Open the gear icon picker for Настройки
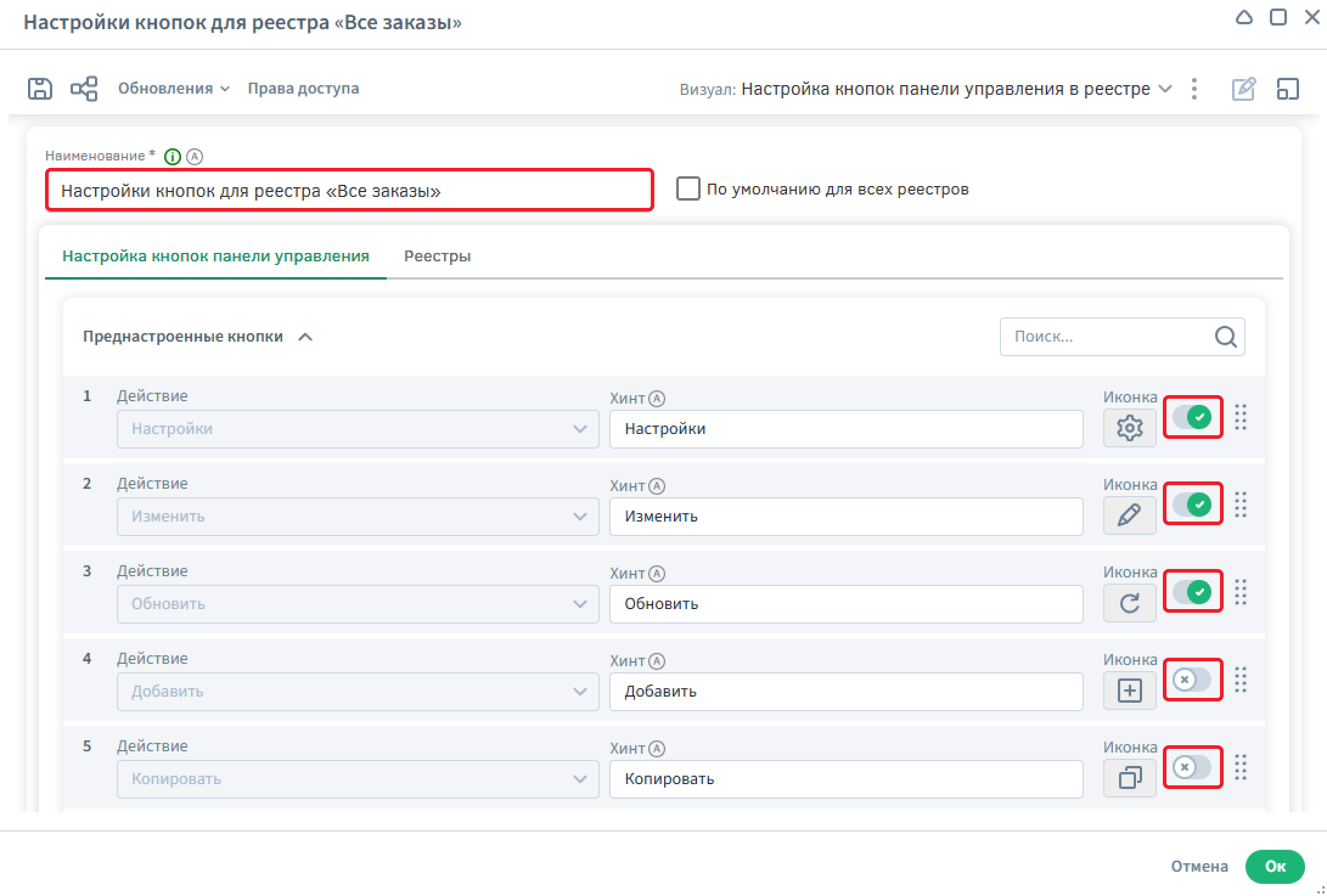Viewport: 1327px width, 896px height. pos(1129,429)
